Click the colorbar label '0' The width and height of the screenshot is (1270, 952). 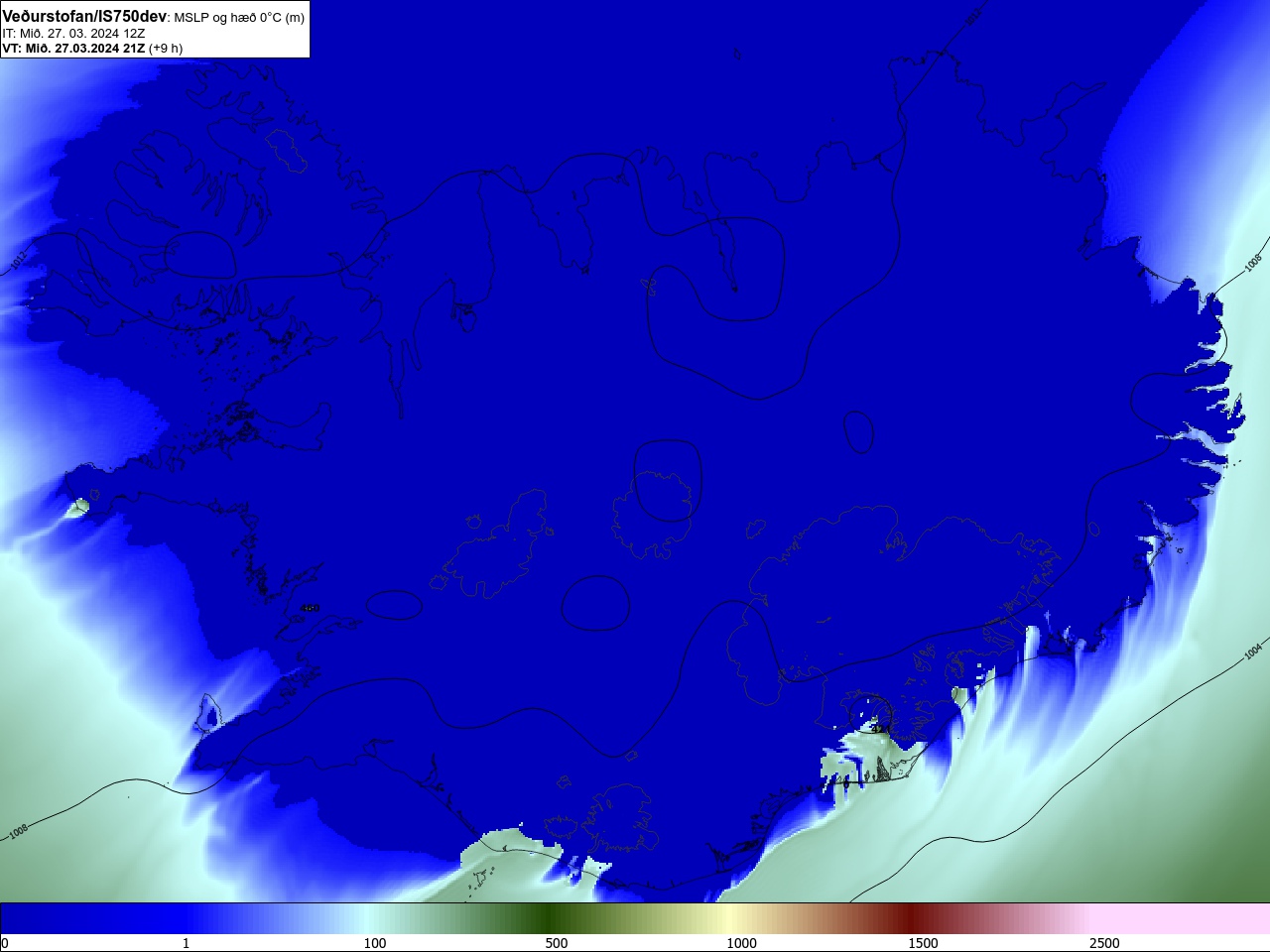pos(4,943)
